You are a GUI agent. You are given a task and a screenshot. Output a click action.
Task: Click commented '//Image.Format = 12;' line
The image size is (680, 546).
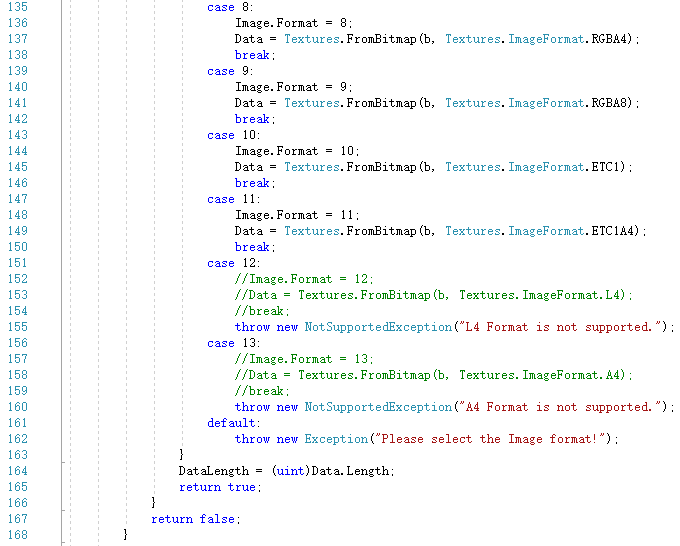304,279
